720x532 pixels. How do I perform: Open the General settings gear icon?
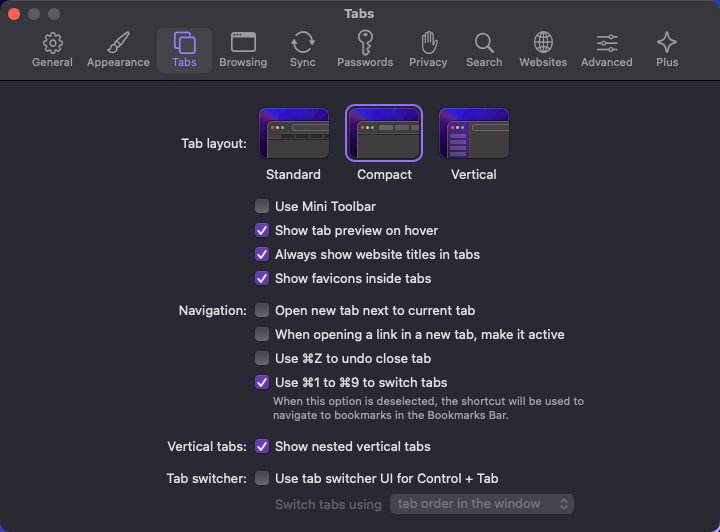click(52, 43)
